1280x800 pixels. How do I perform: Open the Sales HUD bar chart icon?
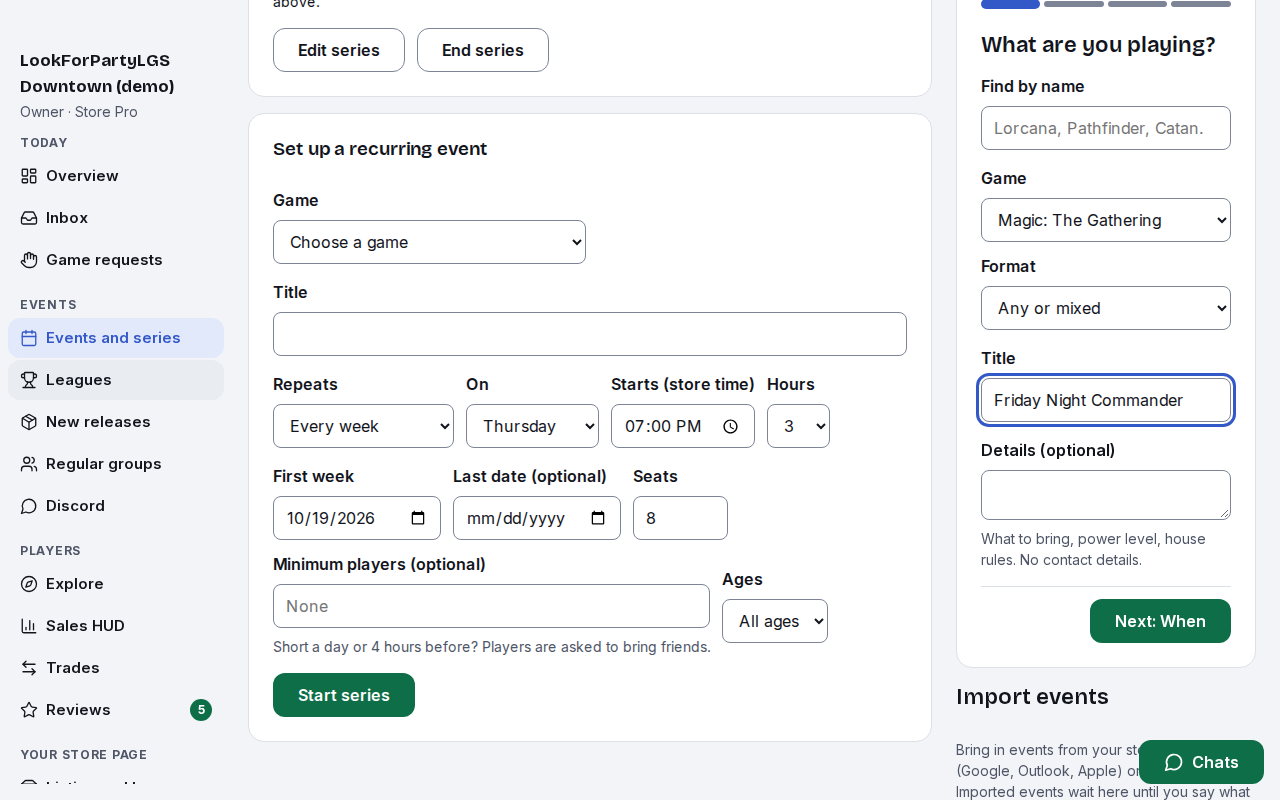(x=29, y=626)
